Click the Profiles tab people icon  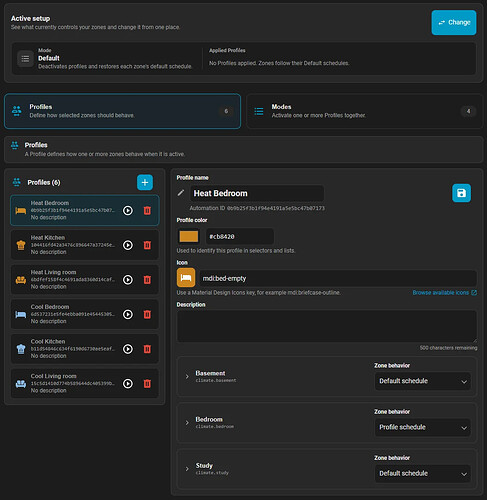pos(17,111)
